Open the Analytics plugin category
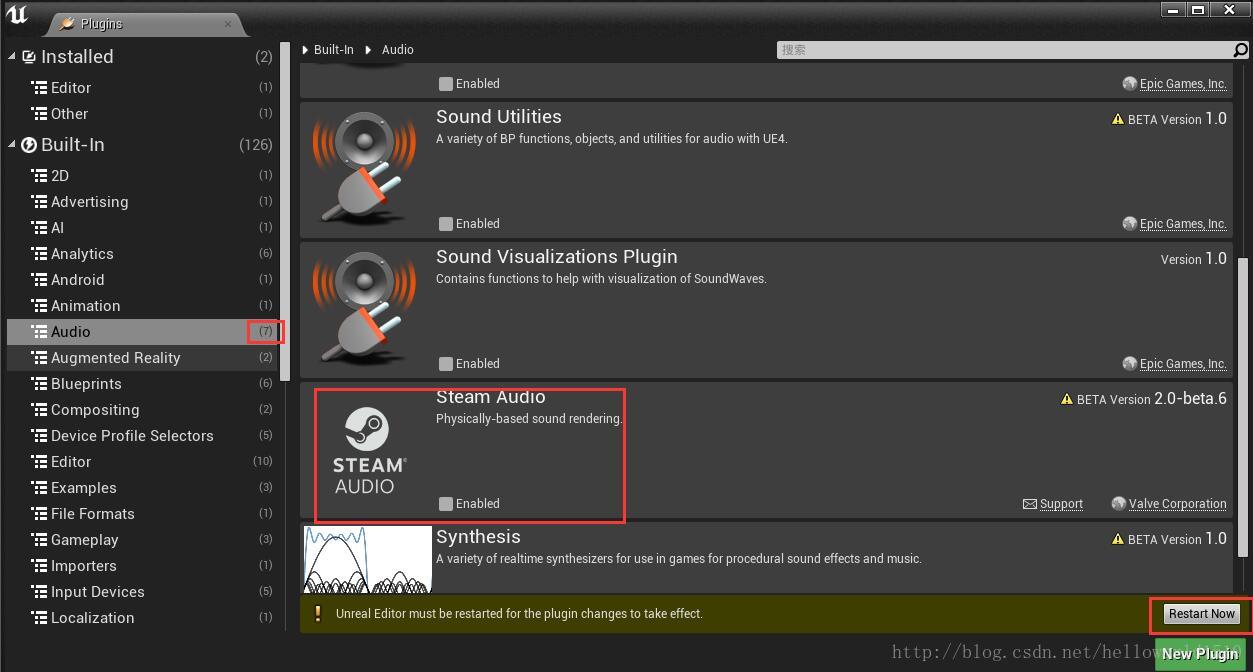Image resolution: width=1253 pixels, height=672 pixels. (x=142, y=254)
